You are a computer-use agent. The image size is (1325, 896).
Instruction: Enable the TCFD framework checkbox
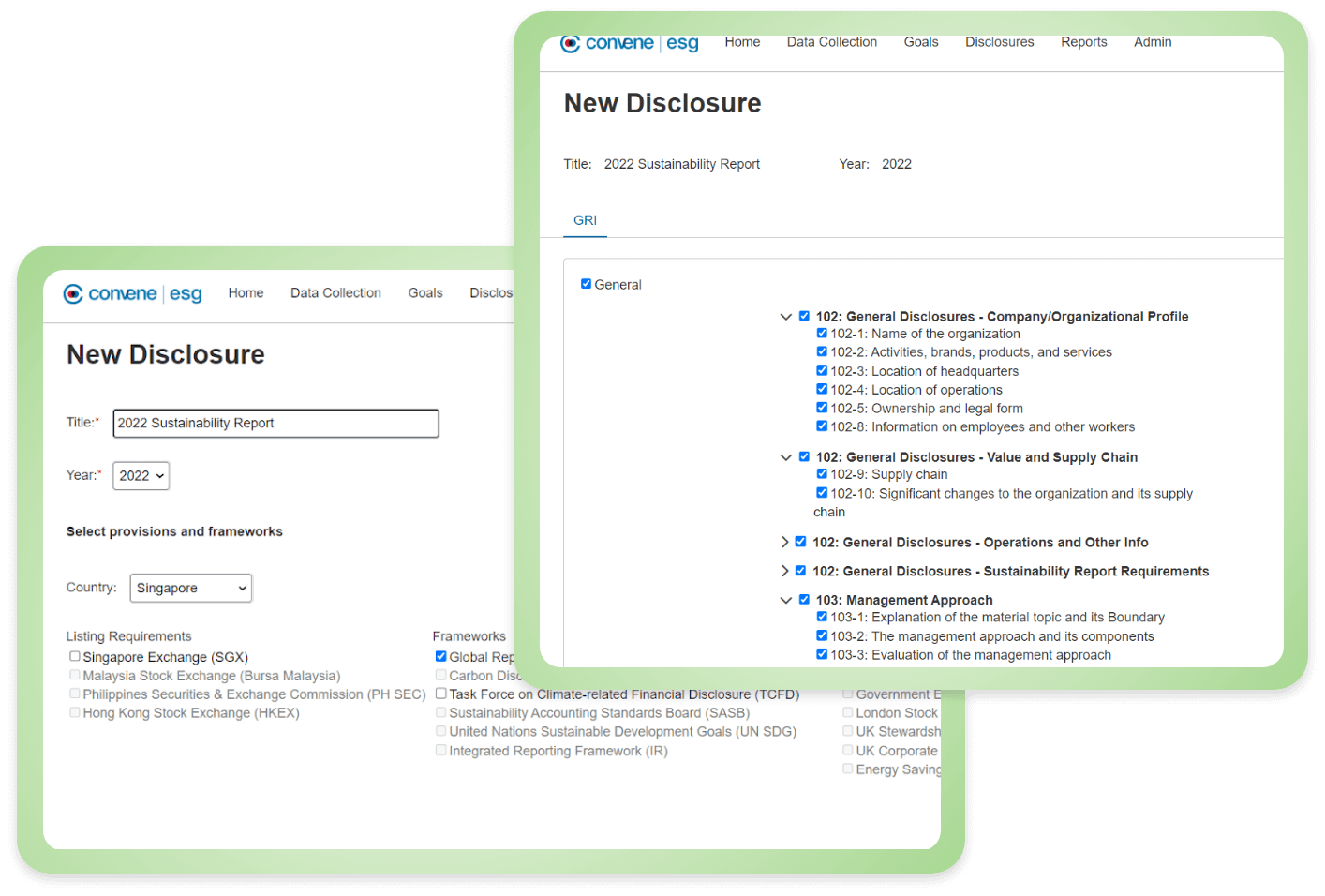(440, 694)
